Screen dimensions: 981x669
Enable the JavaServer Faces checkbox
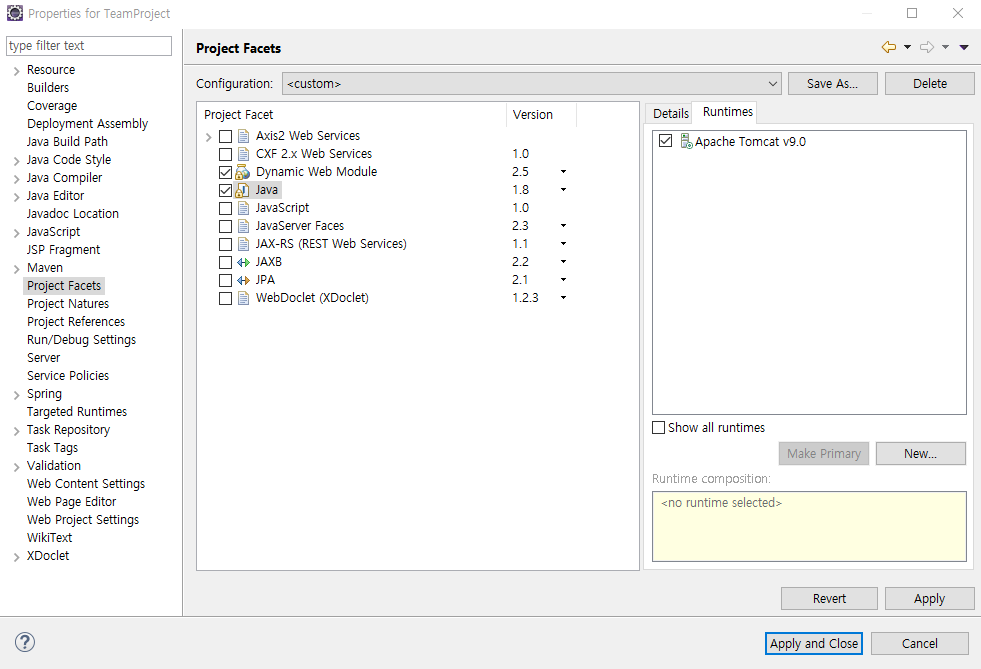pyautogui.click(x=225, y=226)
